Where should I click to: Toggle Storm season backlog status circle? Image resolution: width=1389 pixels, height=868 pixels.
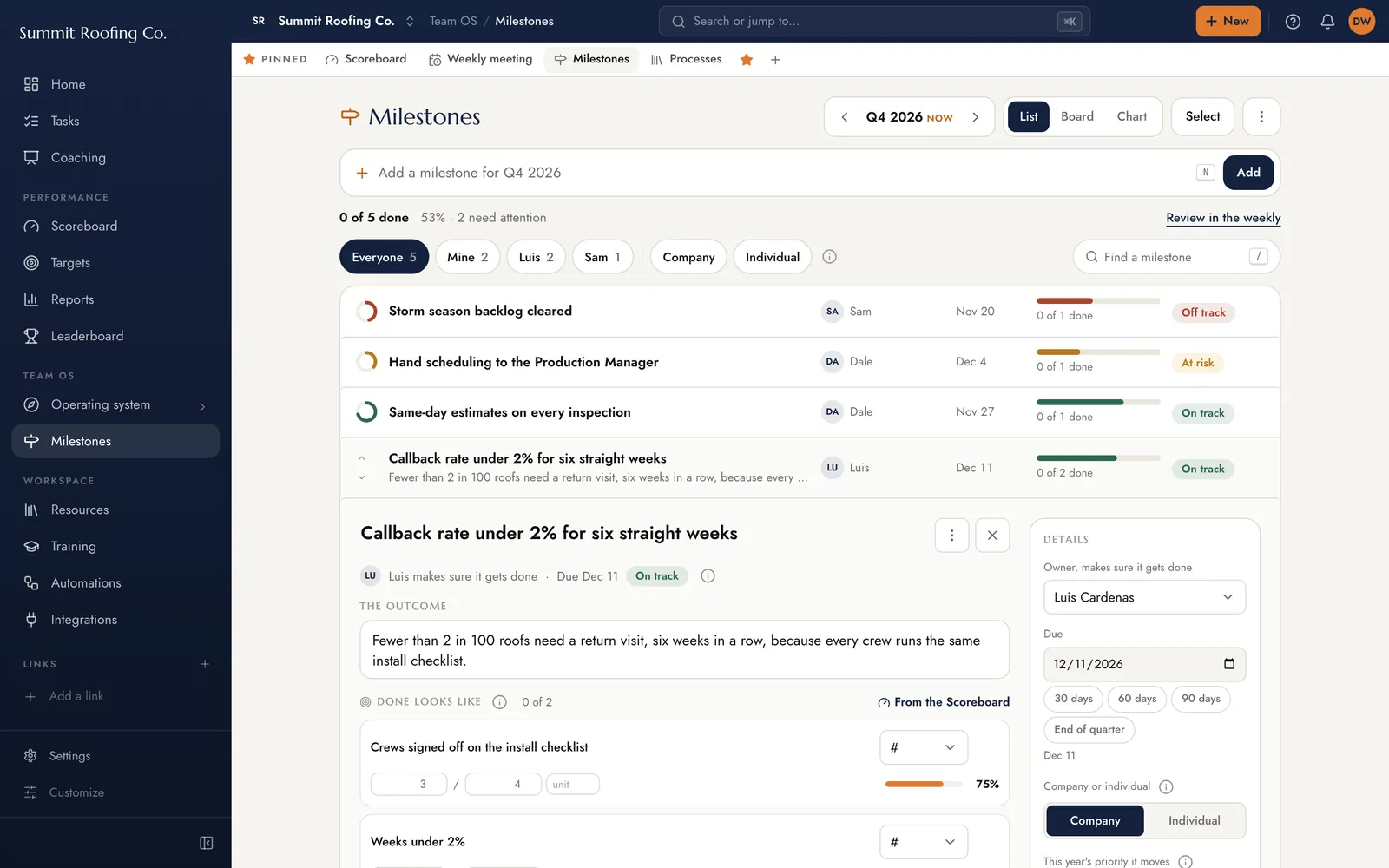[366, 312]
